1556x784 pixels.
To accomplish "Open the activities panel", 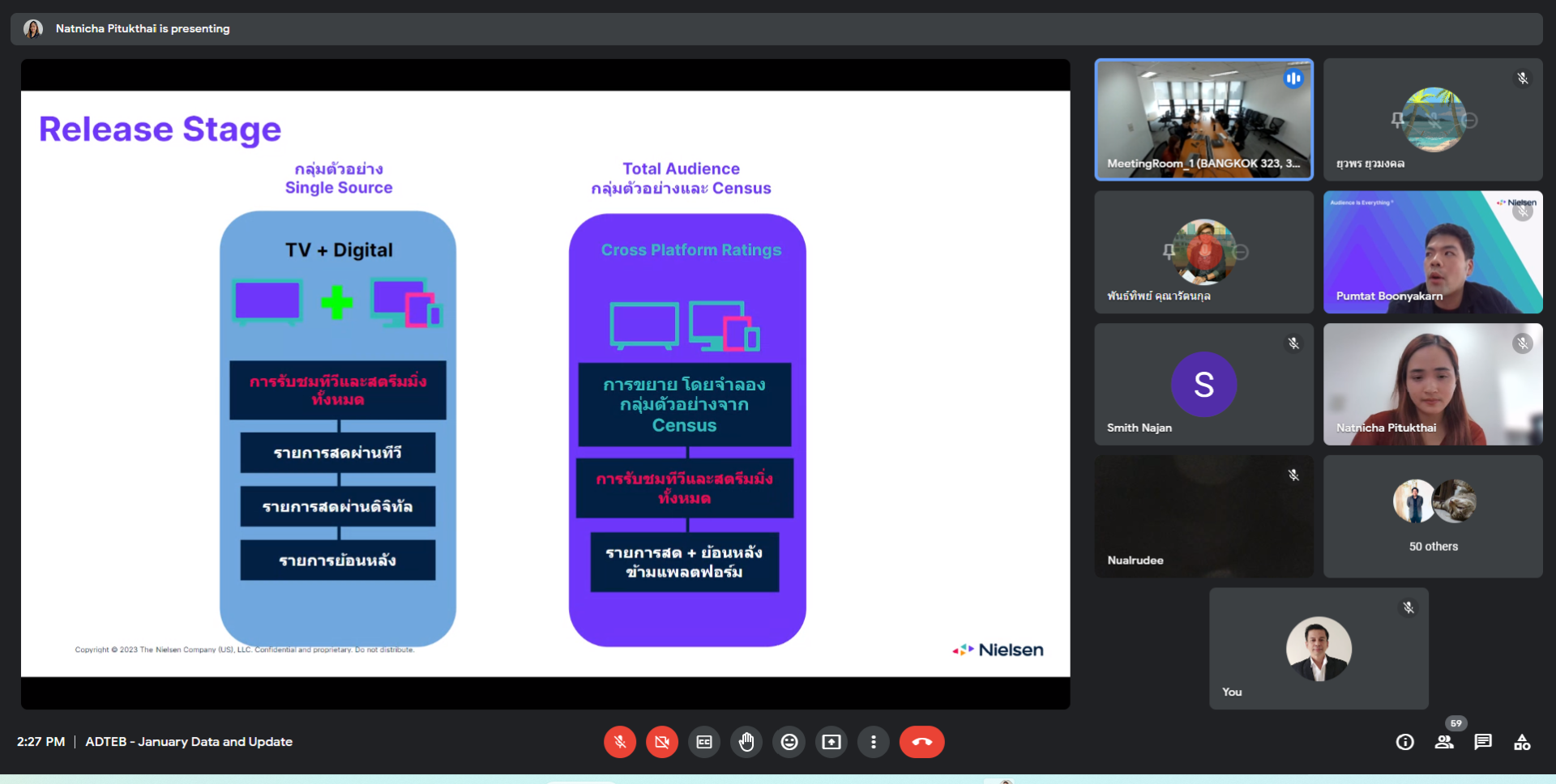I will click(1522, 741).
